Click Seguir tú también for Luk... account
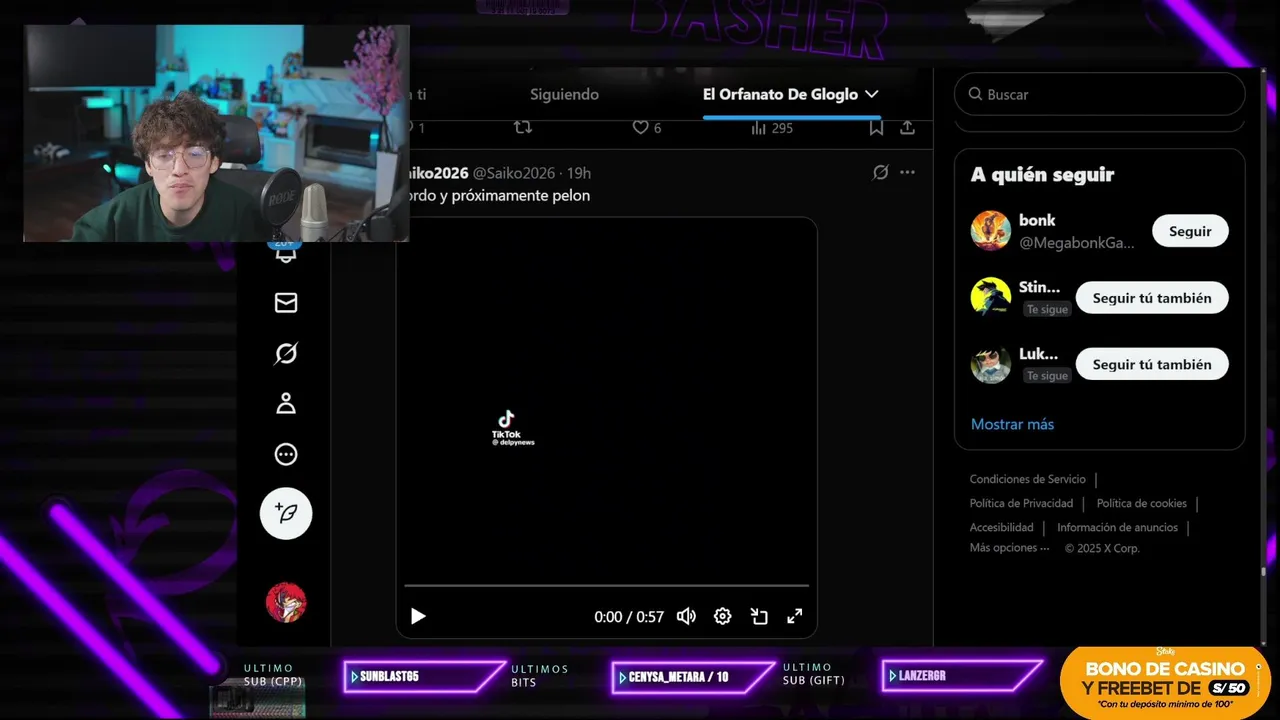1280x720 pixels. (x=1152, y=365)
